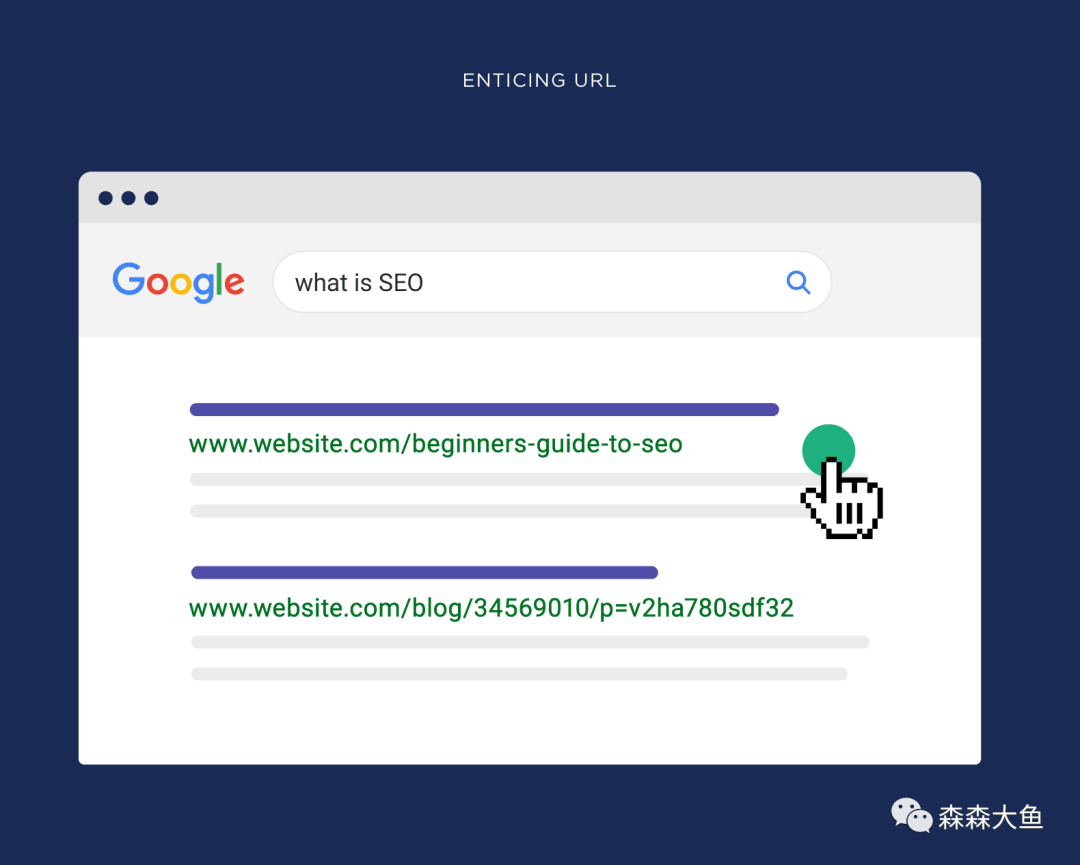Screen dimensions: 1080x865
Task: Click the 'what is SEO' search field
Action: (552, 282)
